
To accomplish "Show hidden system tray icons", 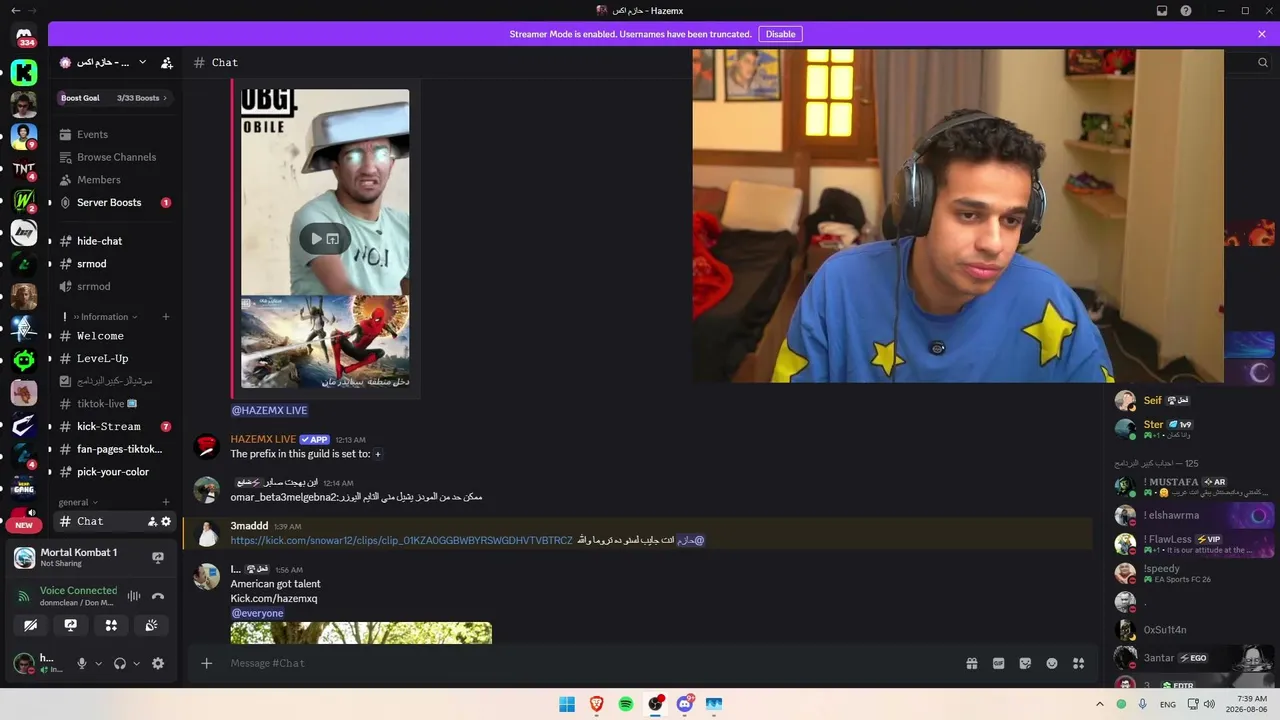I will (x=1100, y=704).
